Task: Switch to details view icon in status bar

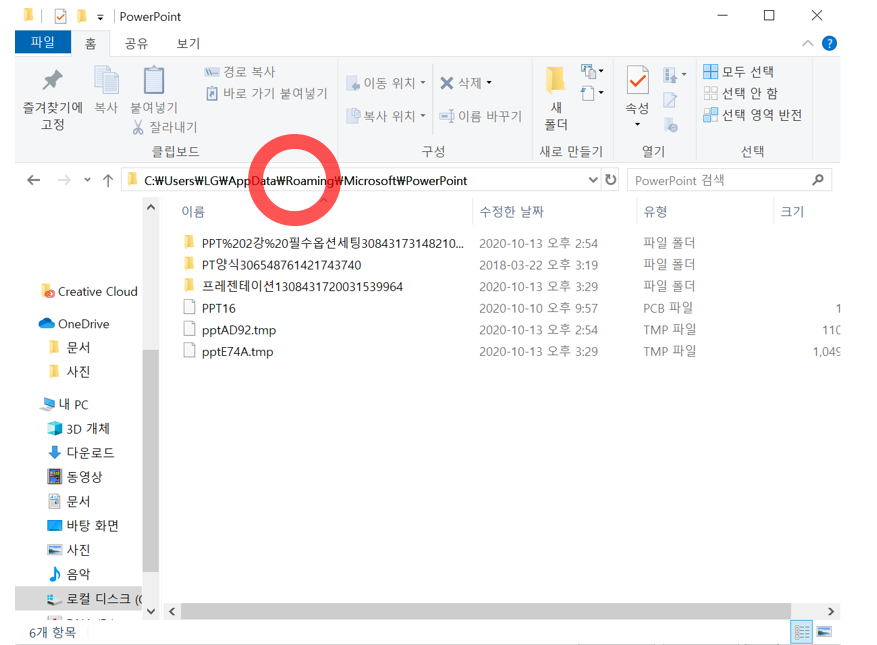Action: pyautogui.click(x=801, y=632)
